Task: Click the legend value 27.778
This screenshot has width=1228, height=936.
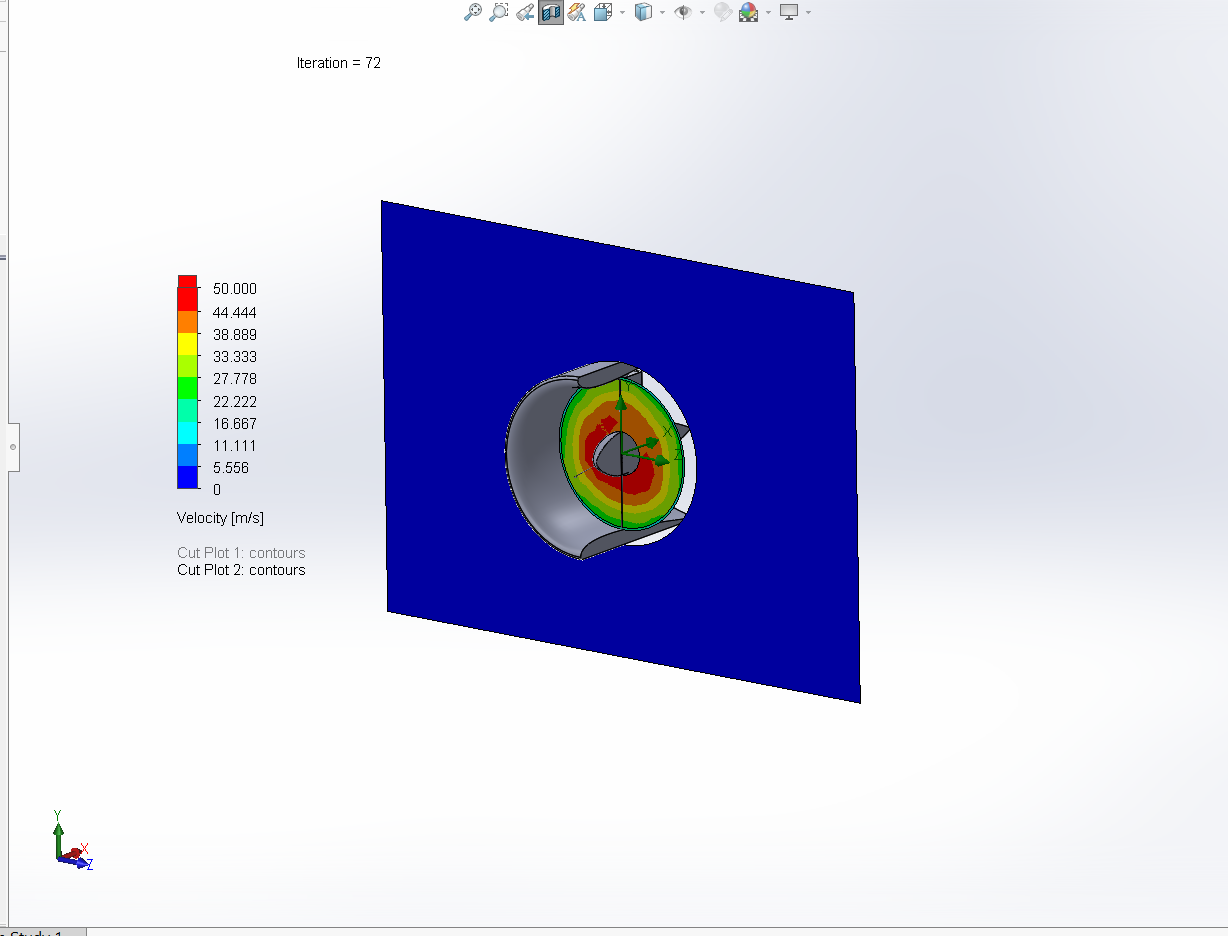Action: tap(235, 379)
